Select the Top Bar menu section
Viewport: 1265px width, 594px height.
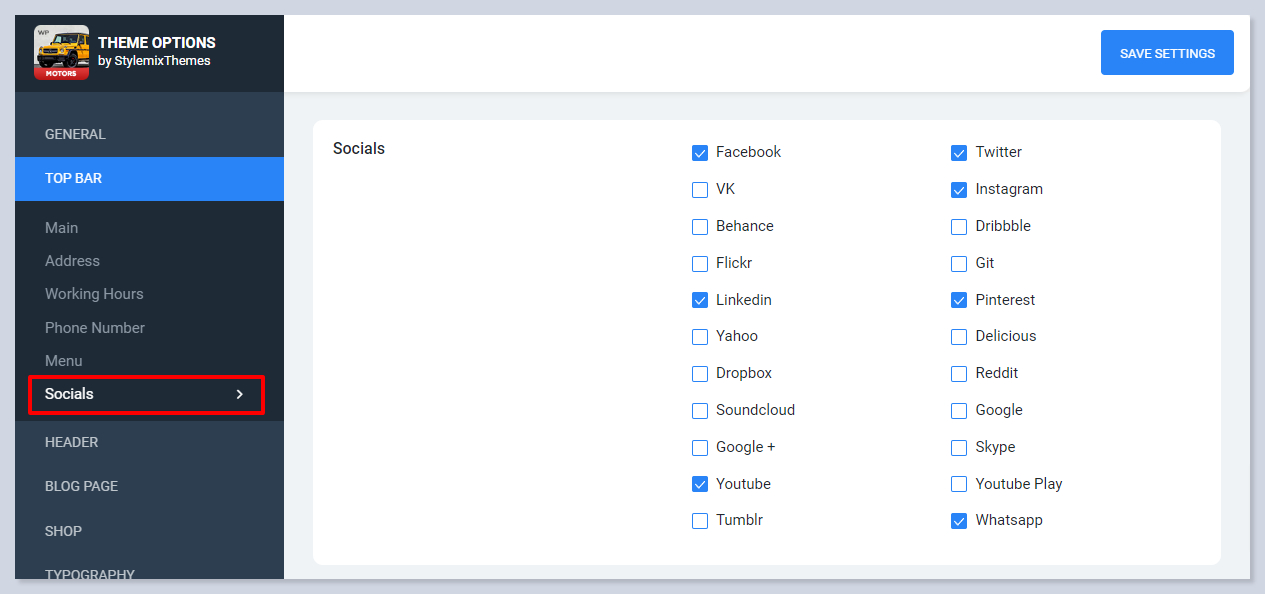74,178
